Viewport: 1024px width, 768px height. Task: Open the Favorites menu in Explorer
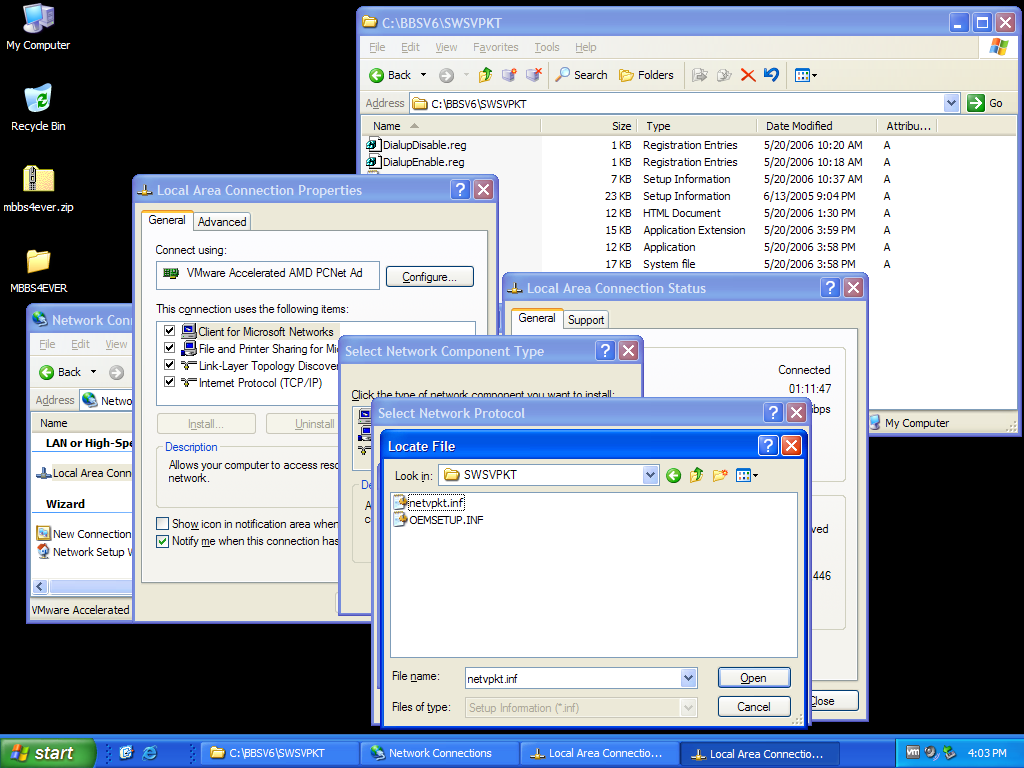click(x=495, y=47)
